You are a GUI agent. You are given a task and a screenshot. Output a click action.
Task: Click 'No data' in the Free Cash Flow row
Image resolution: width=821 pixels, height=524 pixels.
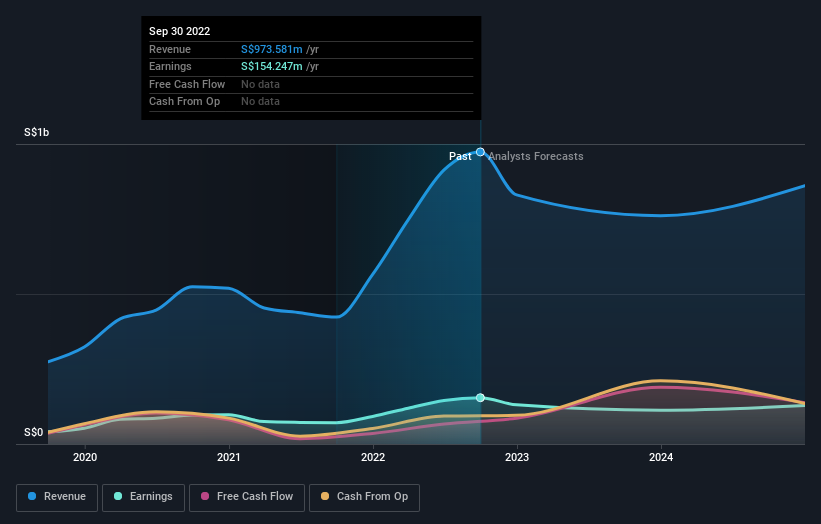(260, 84)
